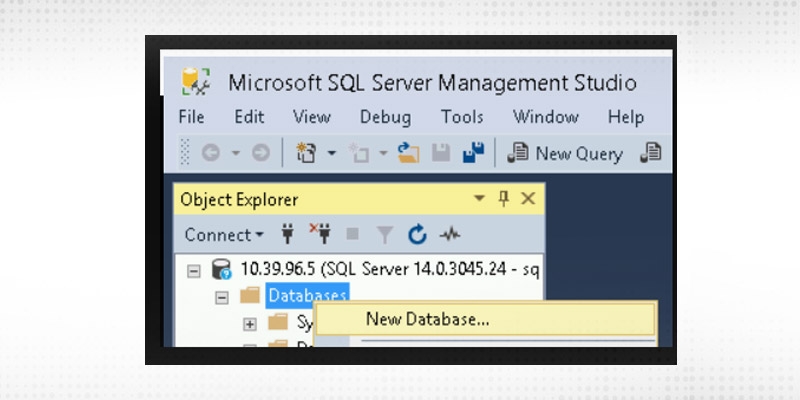Open the File menu
Image resolution: width=800 pixels, height=400 pixels.
coord(191,117)
